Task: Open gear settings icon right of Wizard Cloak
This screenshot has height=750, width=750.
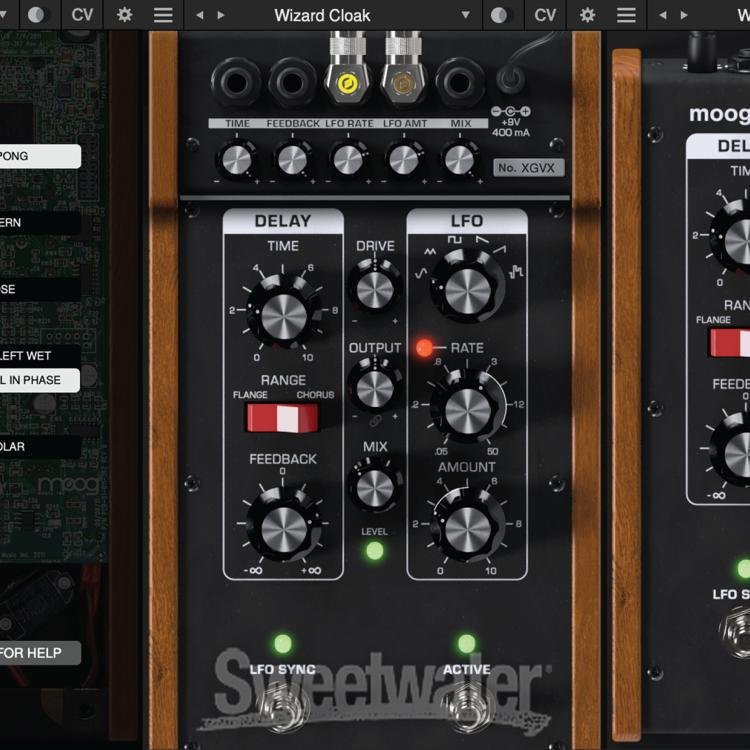Action: 587,15
